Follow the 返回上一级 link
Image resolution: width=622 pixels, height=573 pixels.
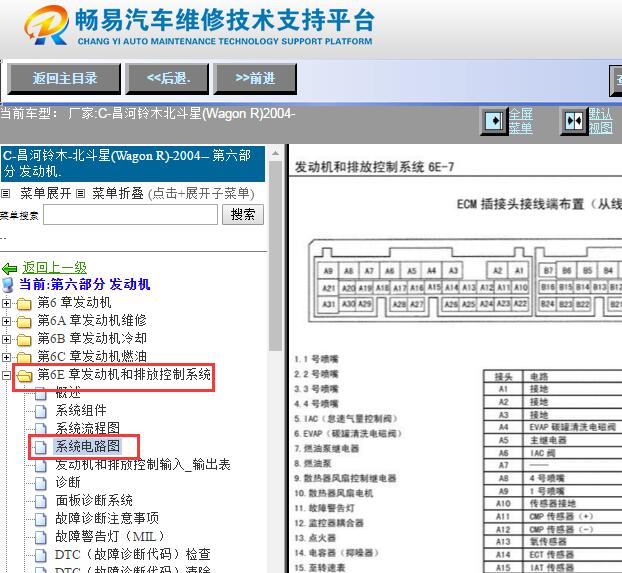click(x=54, y=268)
